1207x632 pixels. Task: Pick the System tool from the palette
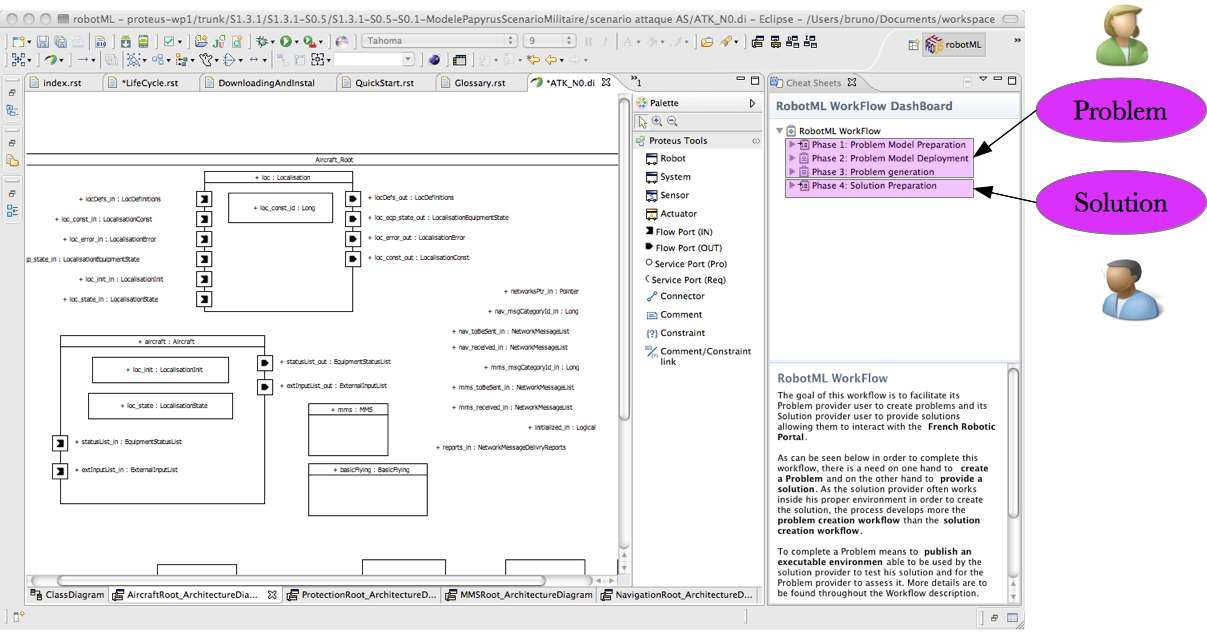668,177
